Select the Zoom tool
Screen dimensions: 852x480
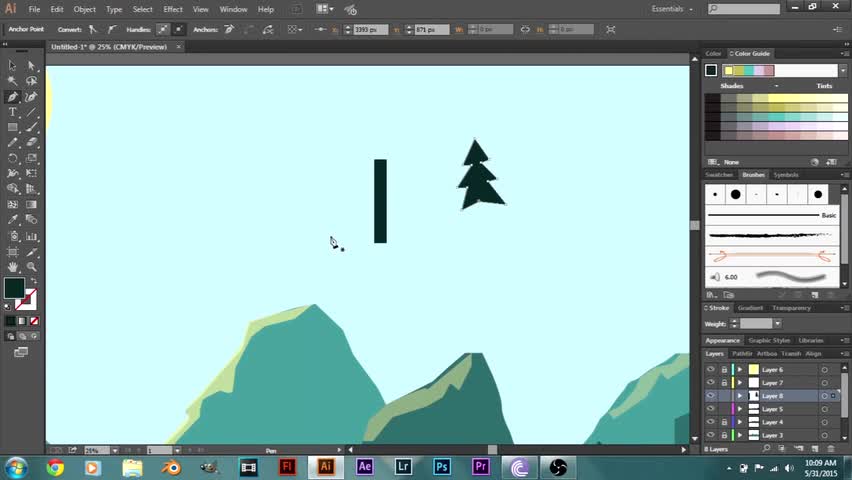(x=32, y=267)
